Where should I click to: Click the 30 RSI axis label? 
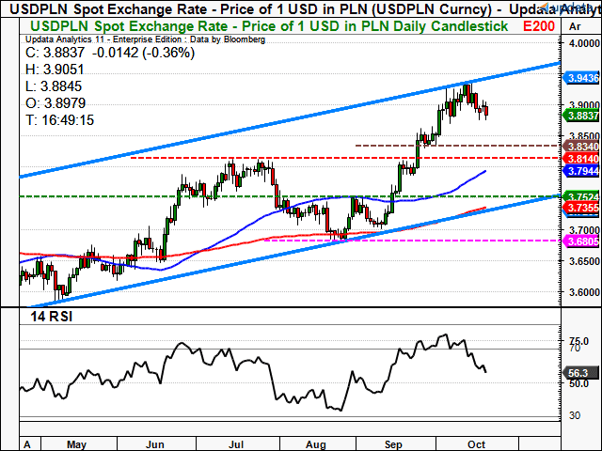tap(575, 415)
